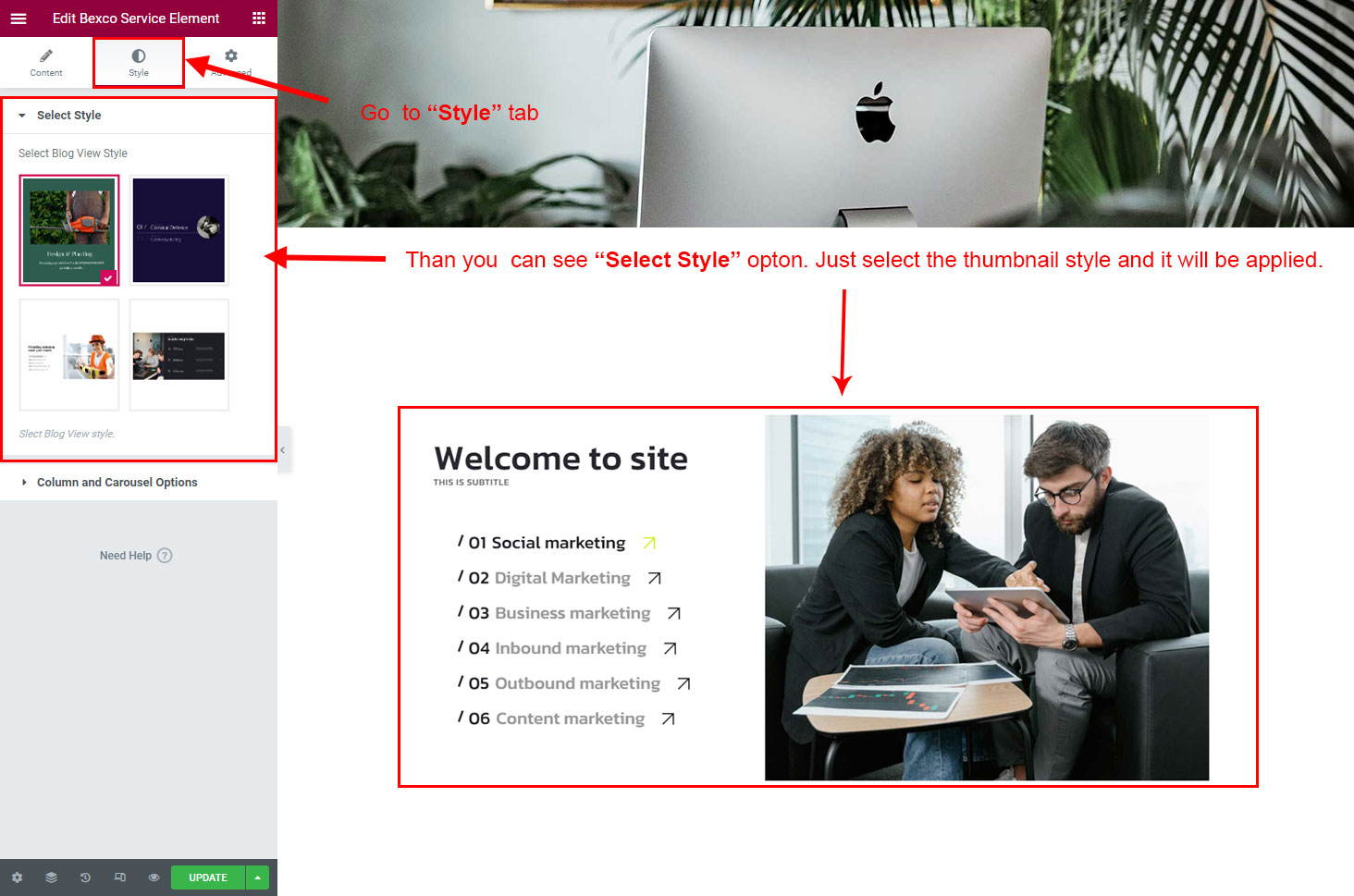Click arrow icon next to Social marketing
This screenshot has height=896, width=1354.
click(x=649, y=544)
